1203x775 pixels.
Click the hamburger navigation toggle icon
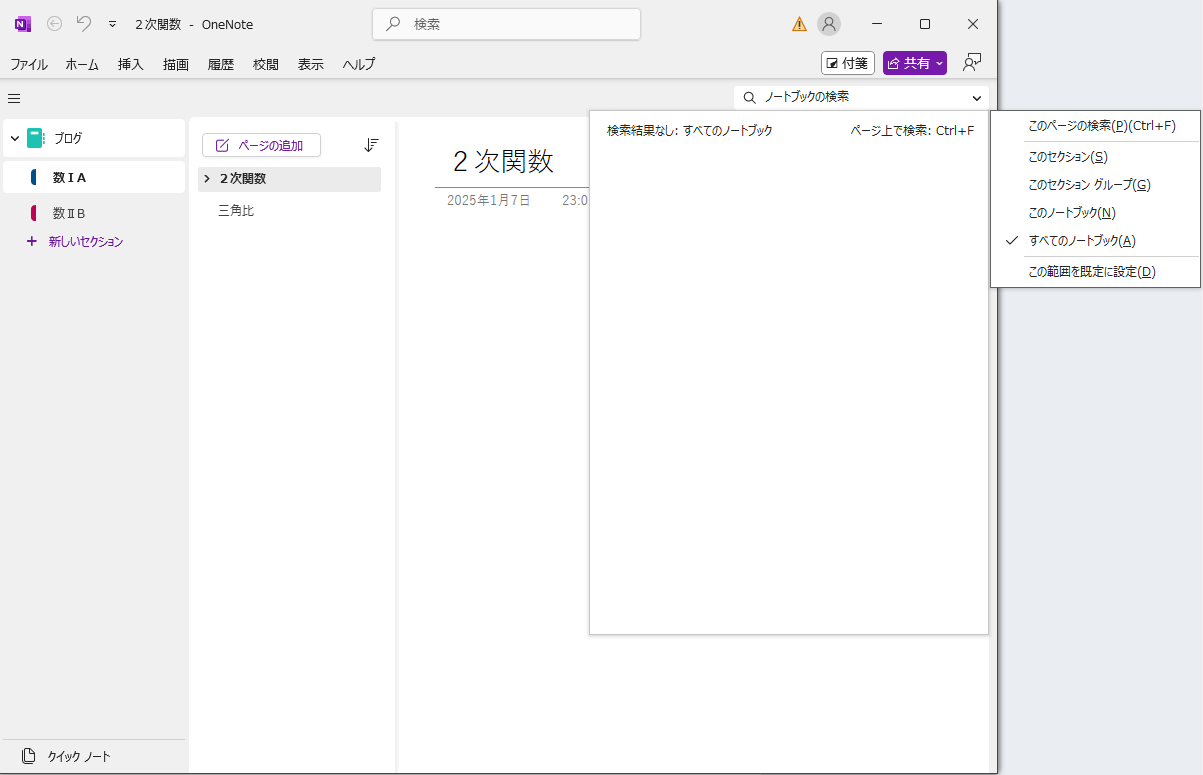coord(14,98)
